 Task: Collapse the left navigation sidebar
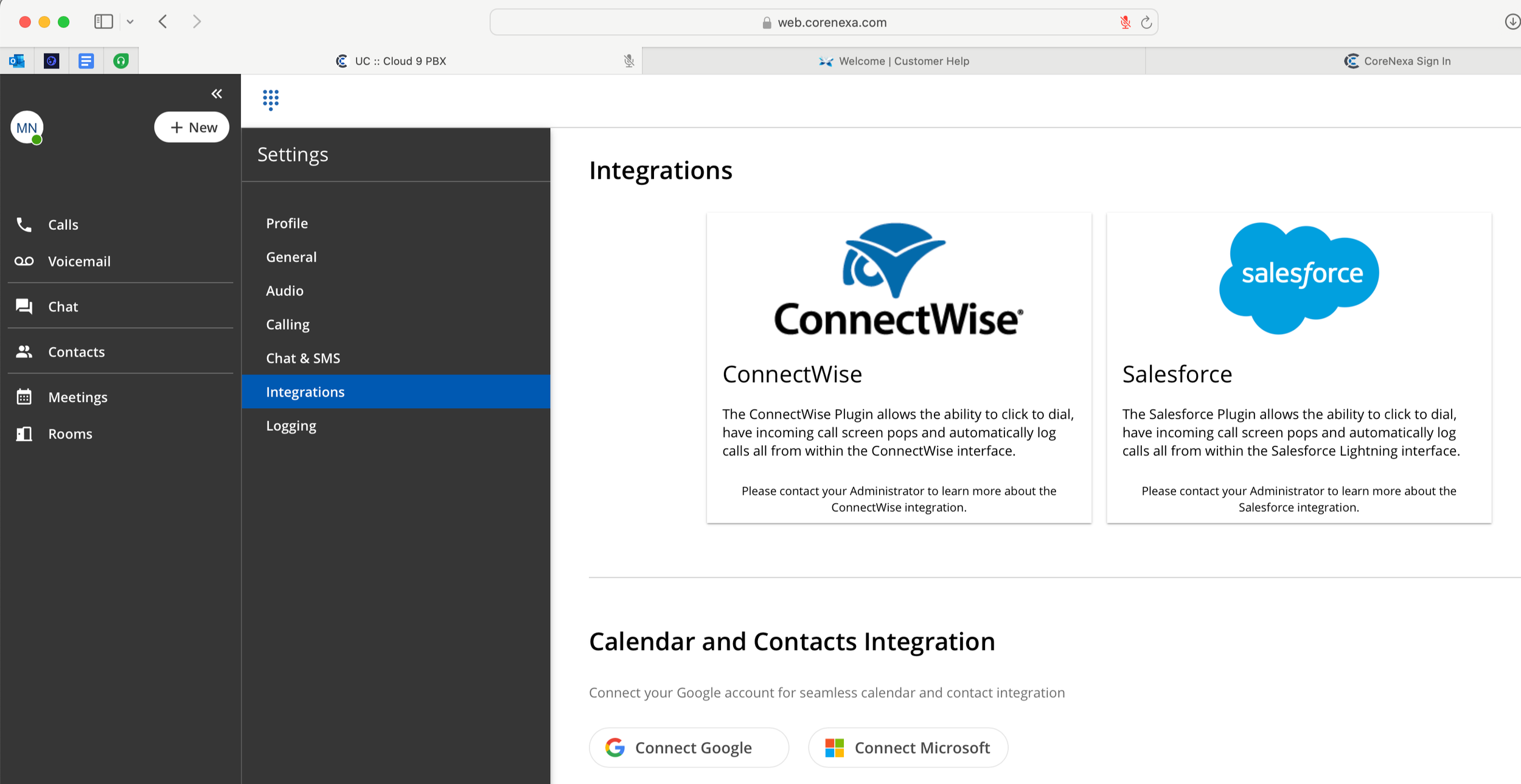[x=217, y=94]
